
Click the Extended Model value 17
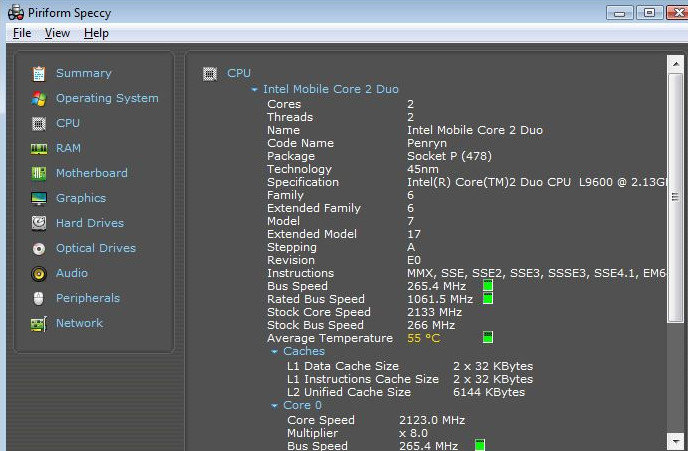pyautogui.click(x=413, y=234)
